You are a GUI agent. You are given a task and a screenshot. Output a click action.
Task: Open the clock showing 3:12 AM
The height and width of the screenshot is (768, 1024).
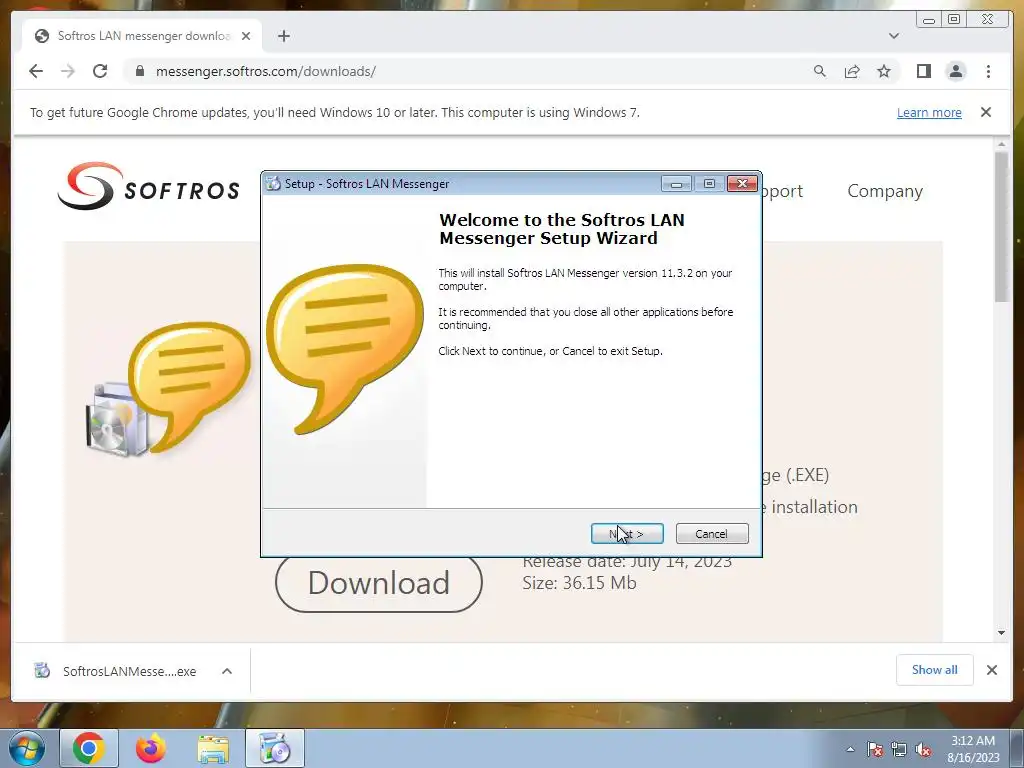tap(973, 749)
